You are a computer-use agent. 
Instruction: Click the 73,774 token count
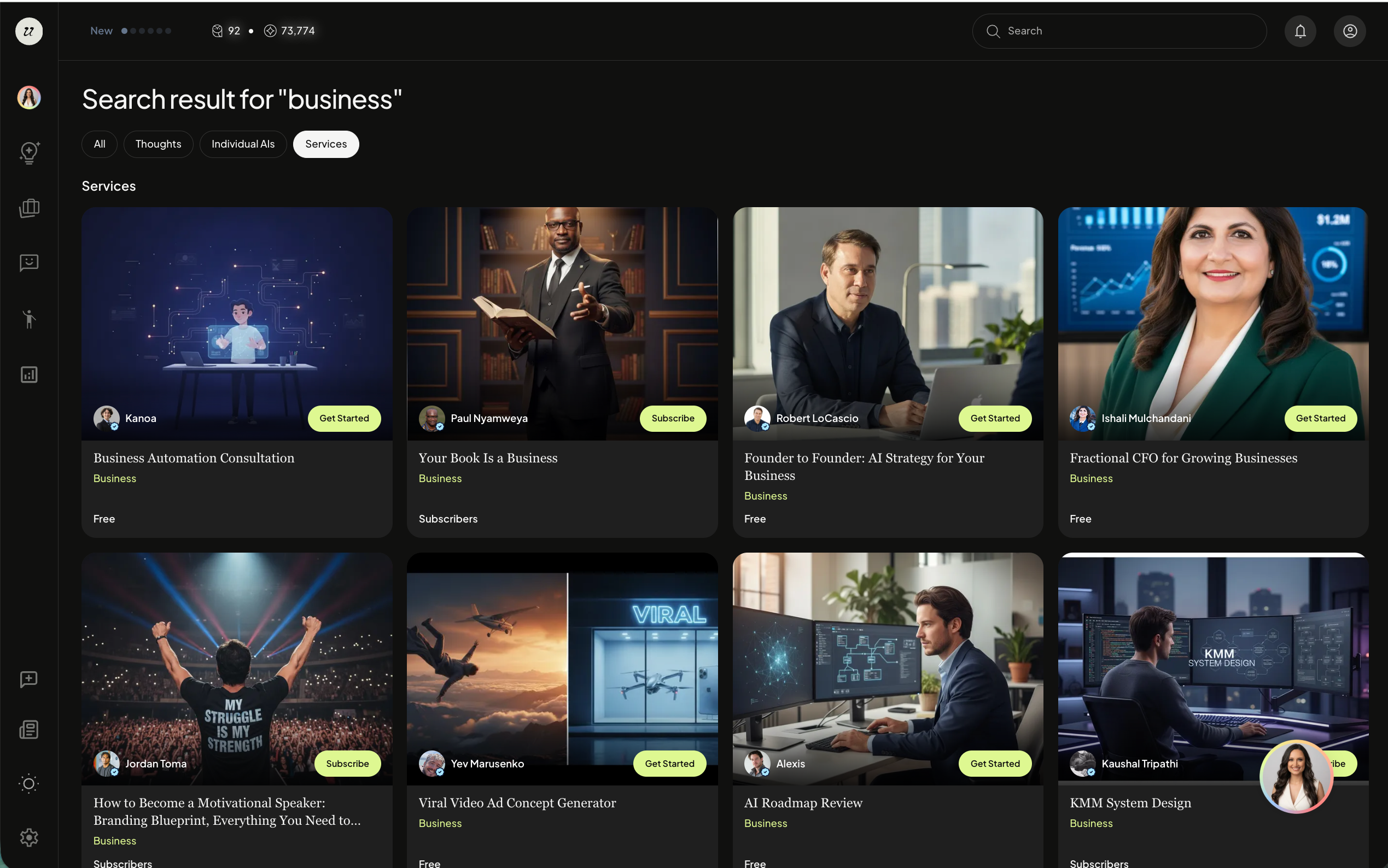[x=298, y=31]
